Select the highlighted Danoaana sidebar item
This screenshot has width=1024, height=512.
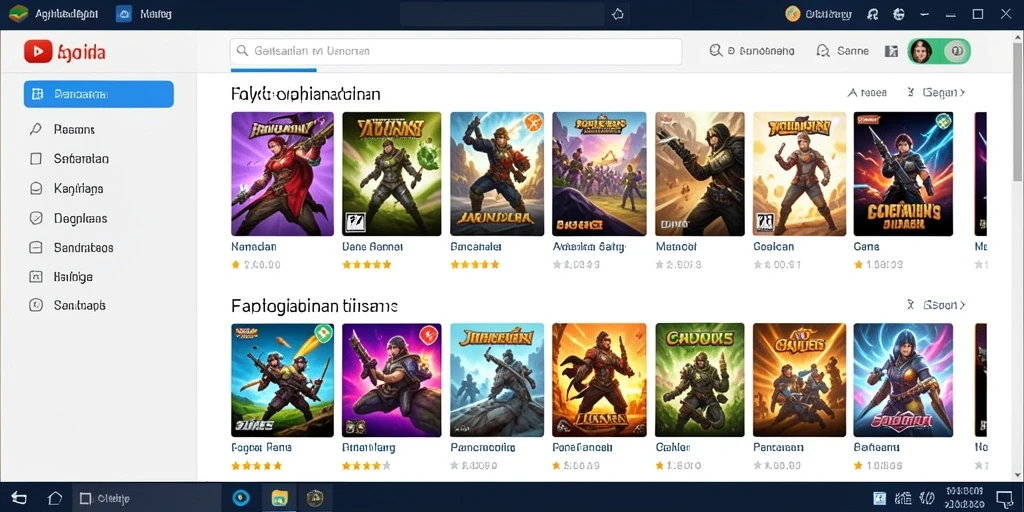(x=99, y=94)
